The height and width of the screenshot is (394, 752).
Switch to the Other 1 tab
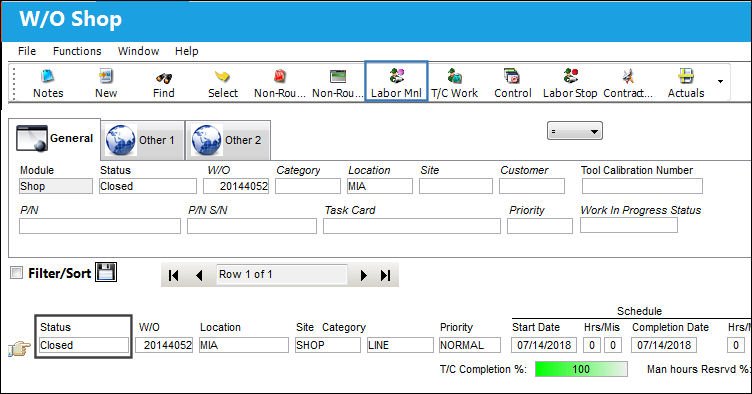click(x=142, y=140)
